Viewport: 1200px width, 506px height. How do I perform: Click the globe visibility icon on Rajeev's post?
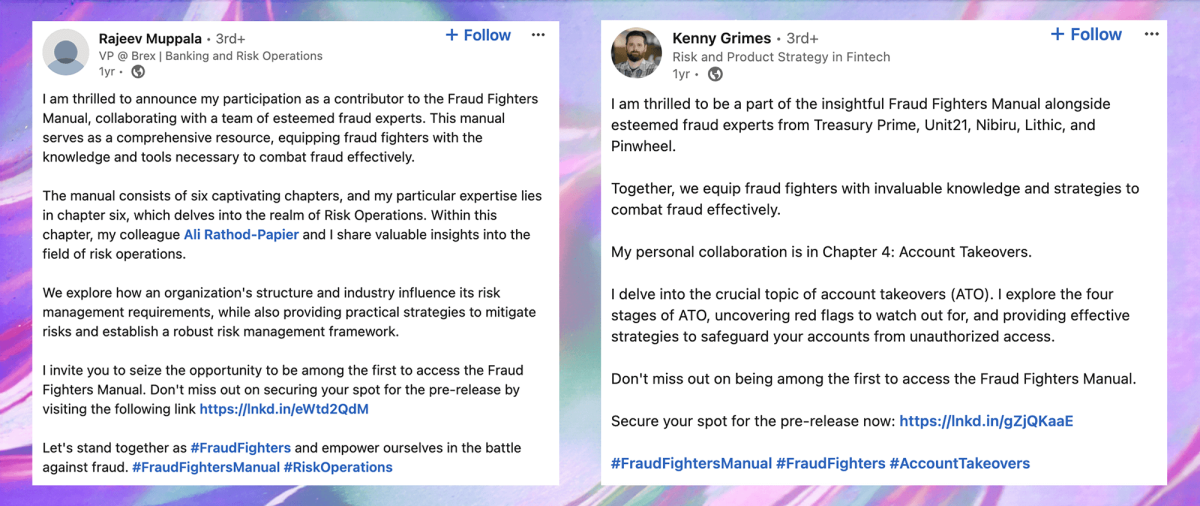[x=138, y=72]
